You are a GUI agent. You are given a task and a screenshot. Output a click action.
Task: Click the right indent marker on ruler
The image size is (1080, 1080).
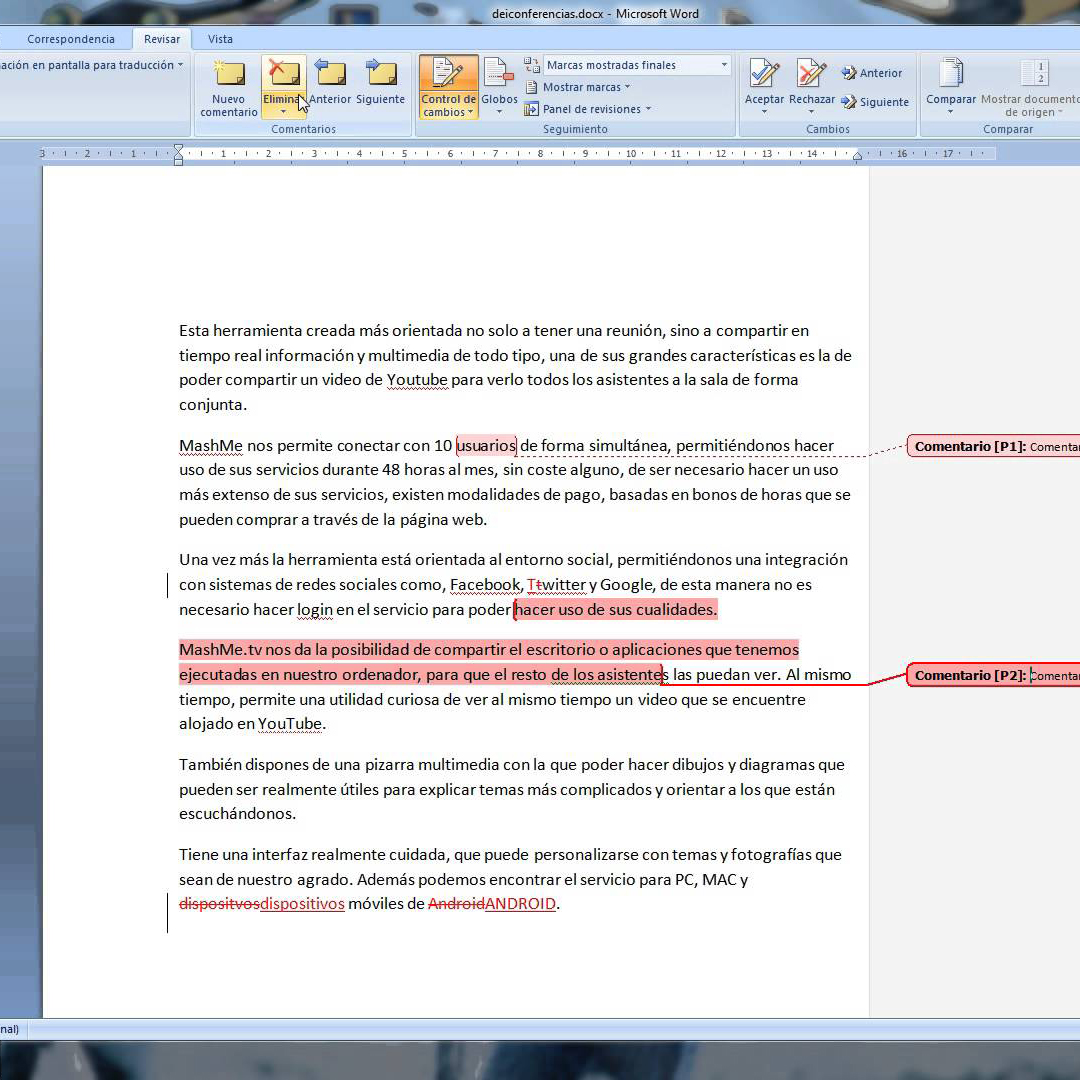pyautogui.click(x=857, y=157)
